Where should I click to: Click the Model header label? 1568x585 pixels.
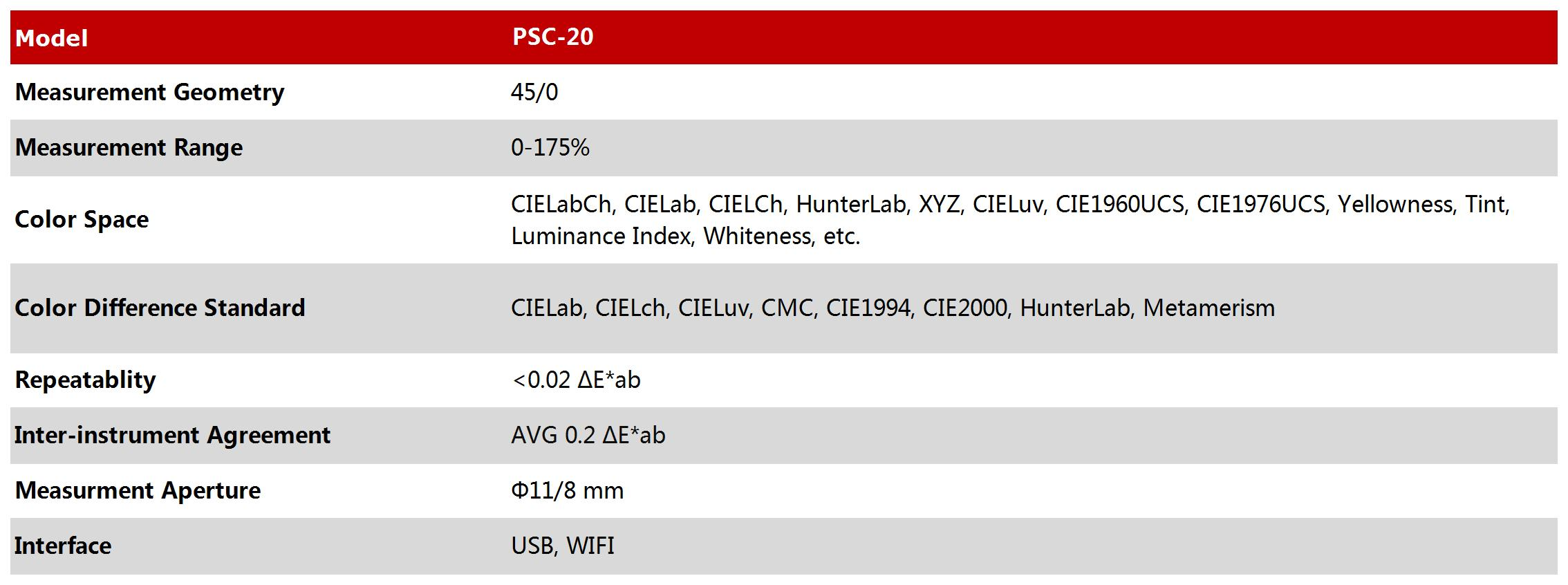coord(52,38)
